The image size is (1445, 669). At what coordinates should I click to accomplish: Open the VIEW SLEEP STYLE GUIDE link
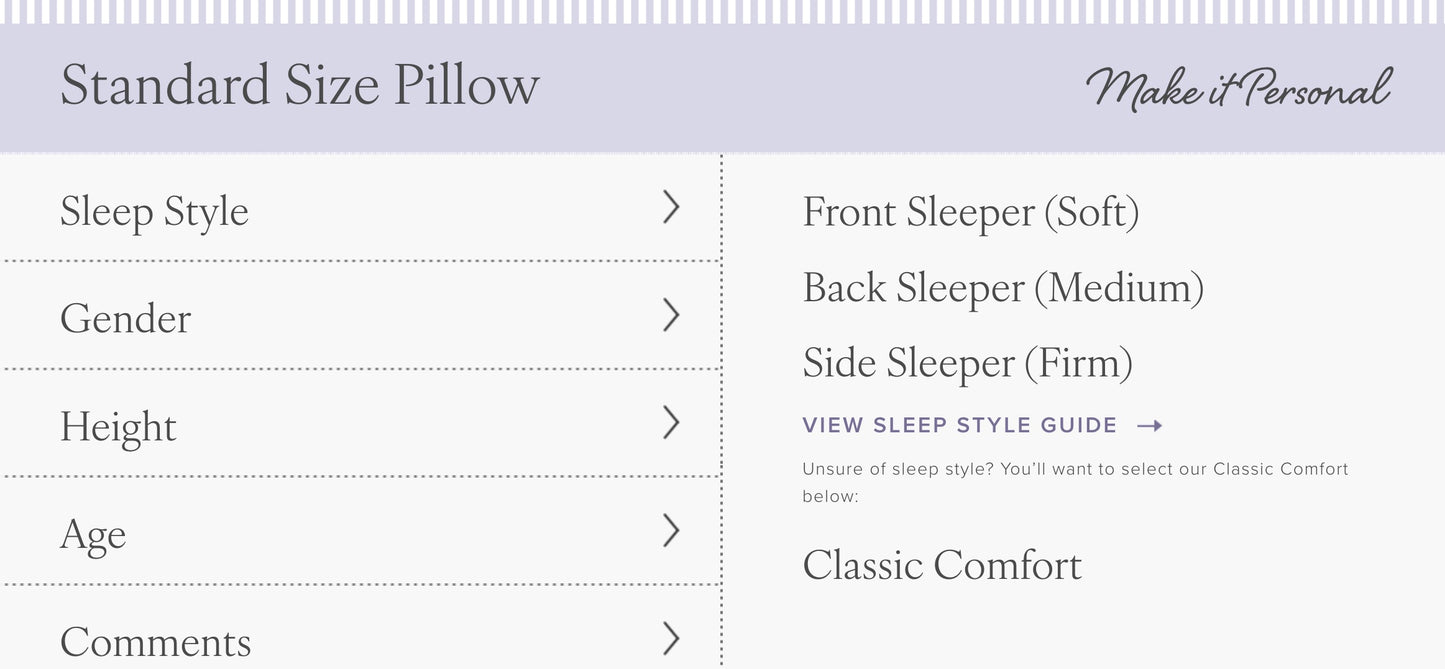959,424
